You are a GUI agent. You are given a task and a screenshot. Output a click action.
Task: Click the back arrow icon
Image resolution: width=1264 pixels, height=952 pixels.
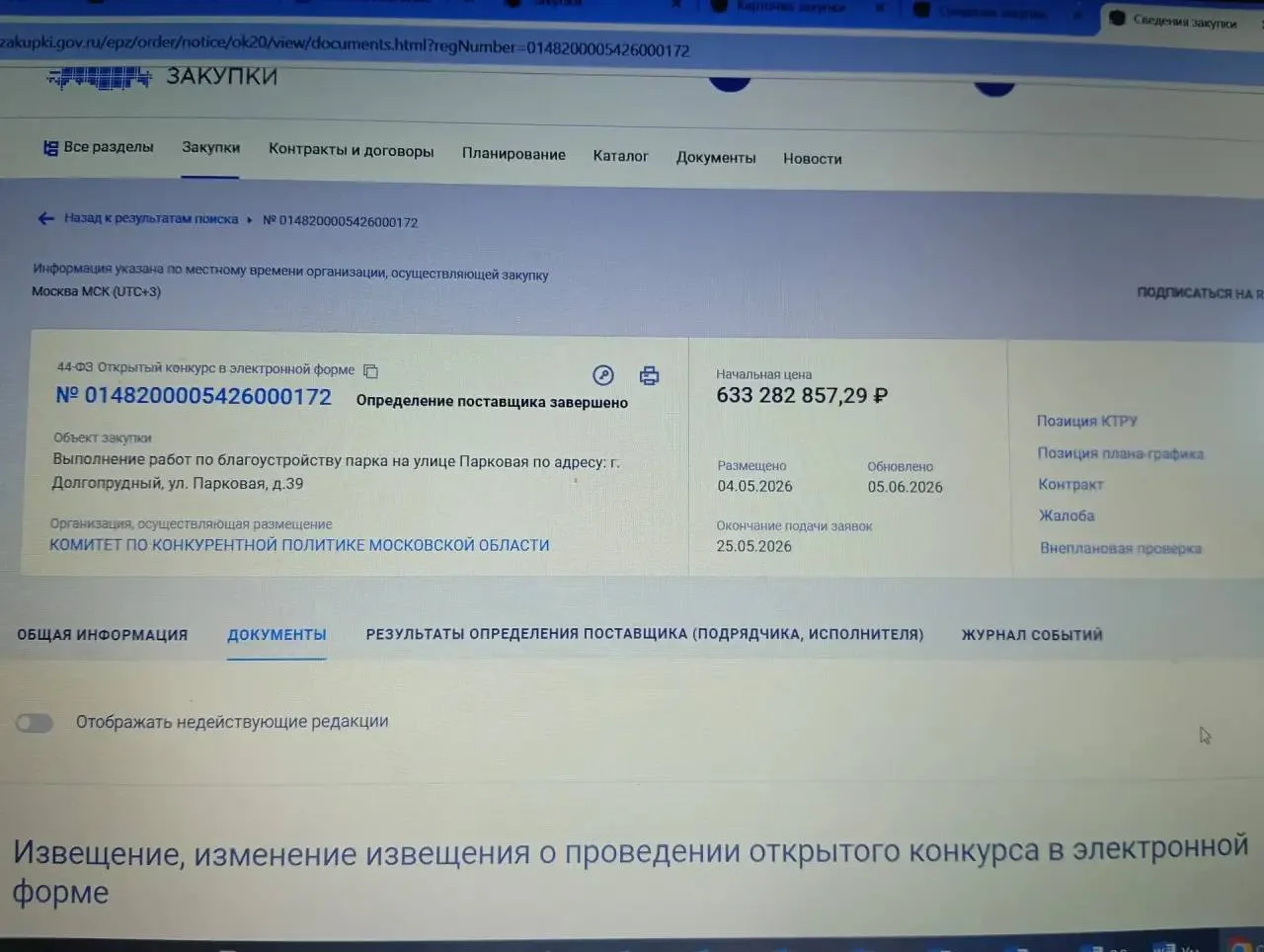45,218
